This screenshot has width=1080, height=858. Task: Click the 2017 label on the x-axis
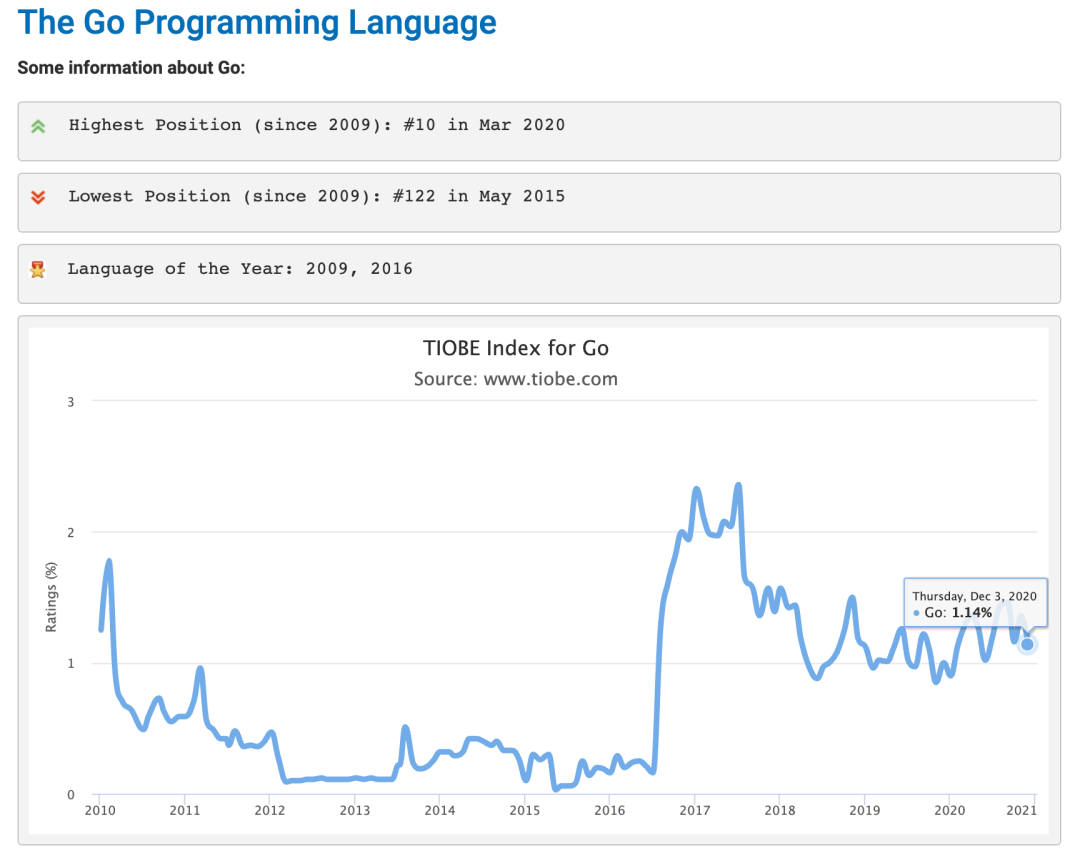[x=694, y=809]
